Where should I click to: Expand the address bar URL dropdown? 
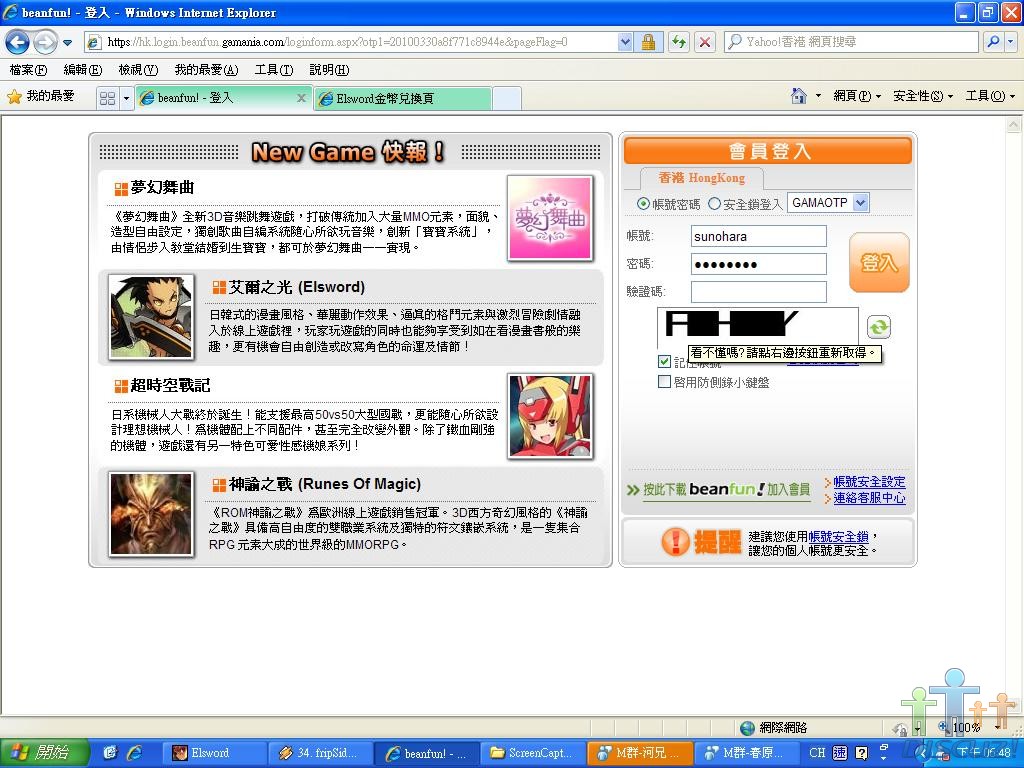(625, 42)
